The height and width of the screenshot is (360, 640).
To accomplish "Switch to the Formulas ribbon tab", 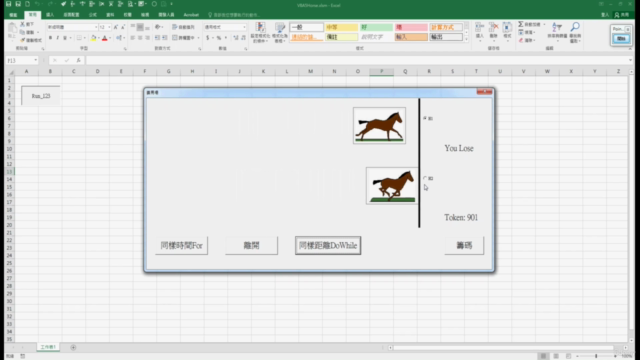I will pos(93,15).
